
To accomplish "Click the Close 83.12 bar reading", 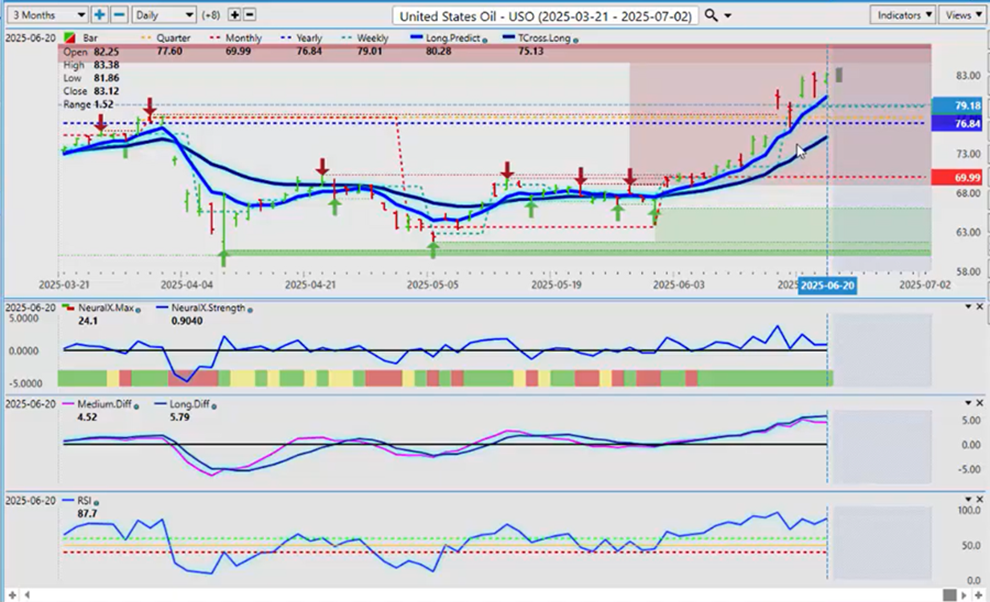I will point(91,91).
